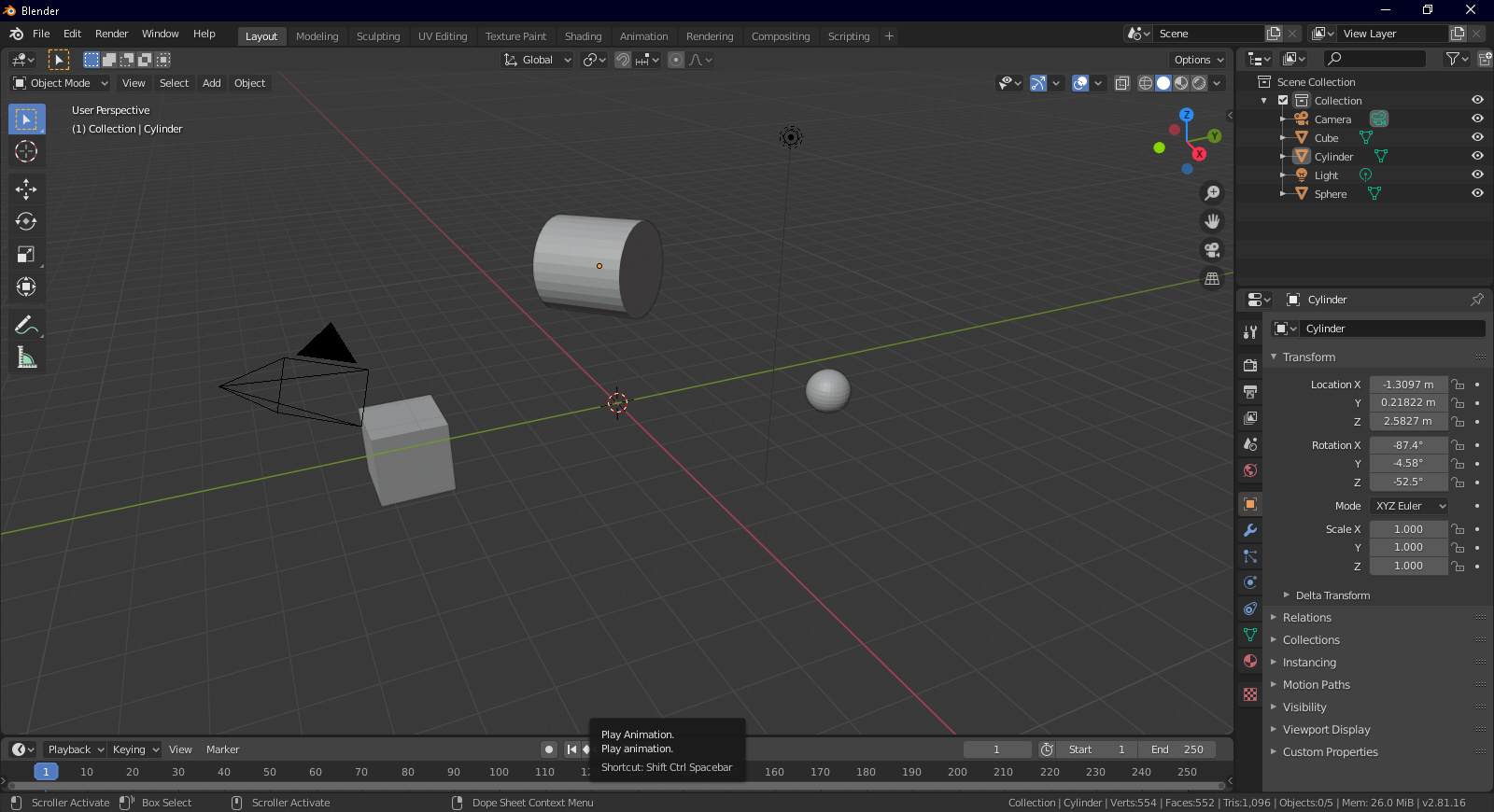Select the Scale tool
Viewport: 1494px width, 812px height.
click(26, 254)
